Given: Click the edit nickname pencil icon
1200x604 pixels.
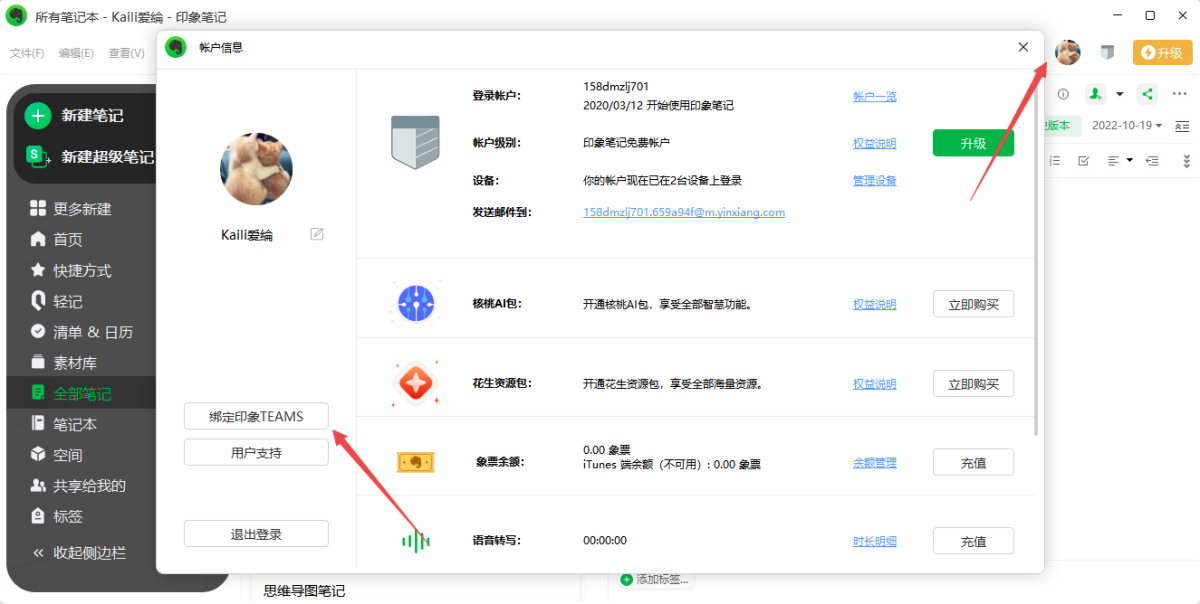Looking at the screenshot, I should [x=317, y=234].
